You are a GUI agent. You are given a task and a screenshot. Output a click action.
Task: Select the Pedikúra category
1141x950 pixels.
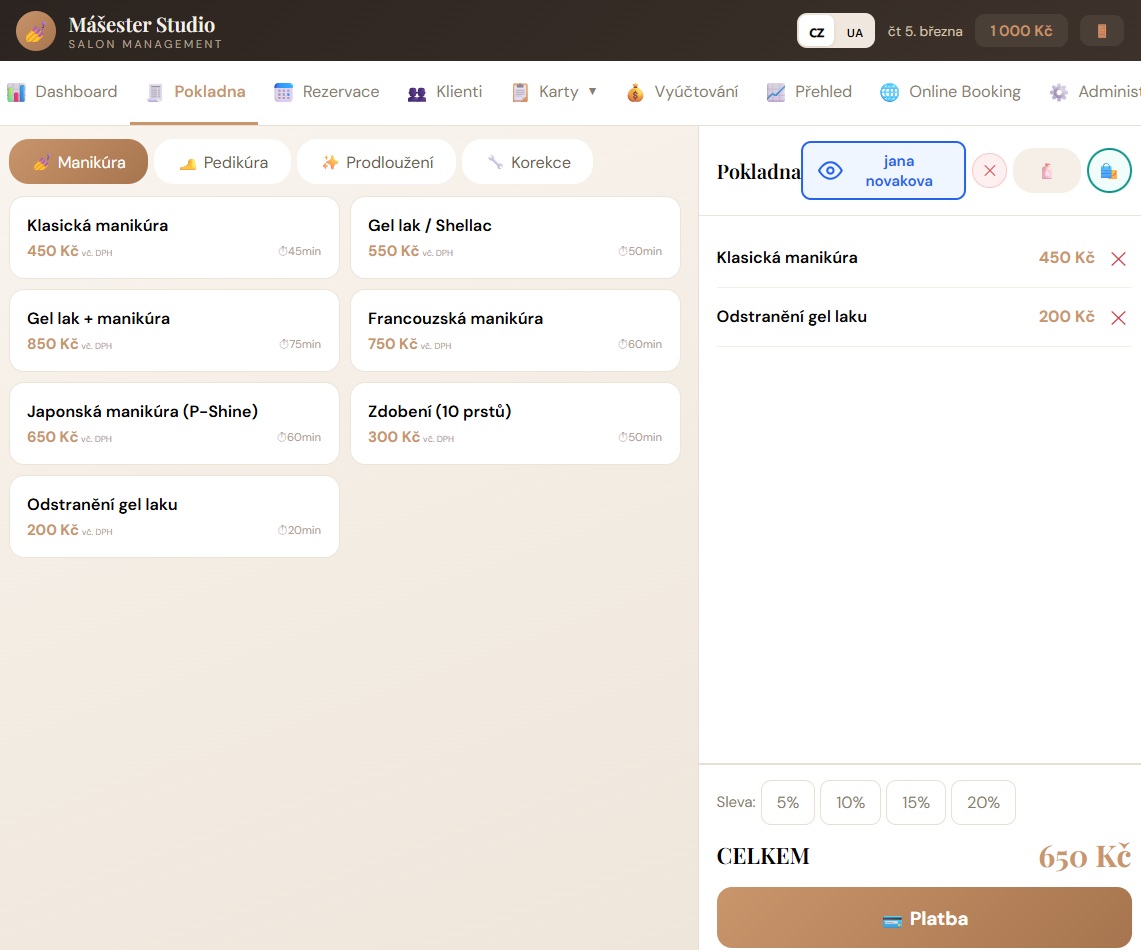(x=223, y=162)
